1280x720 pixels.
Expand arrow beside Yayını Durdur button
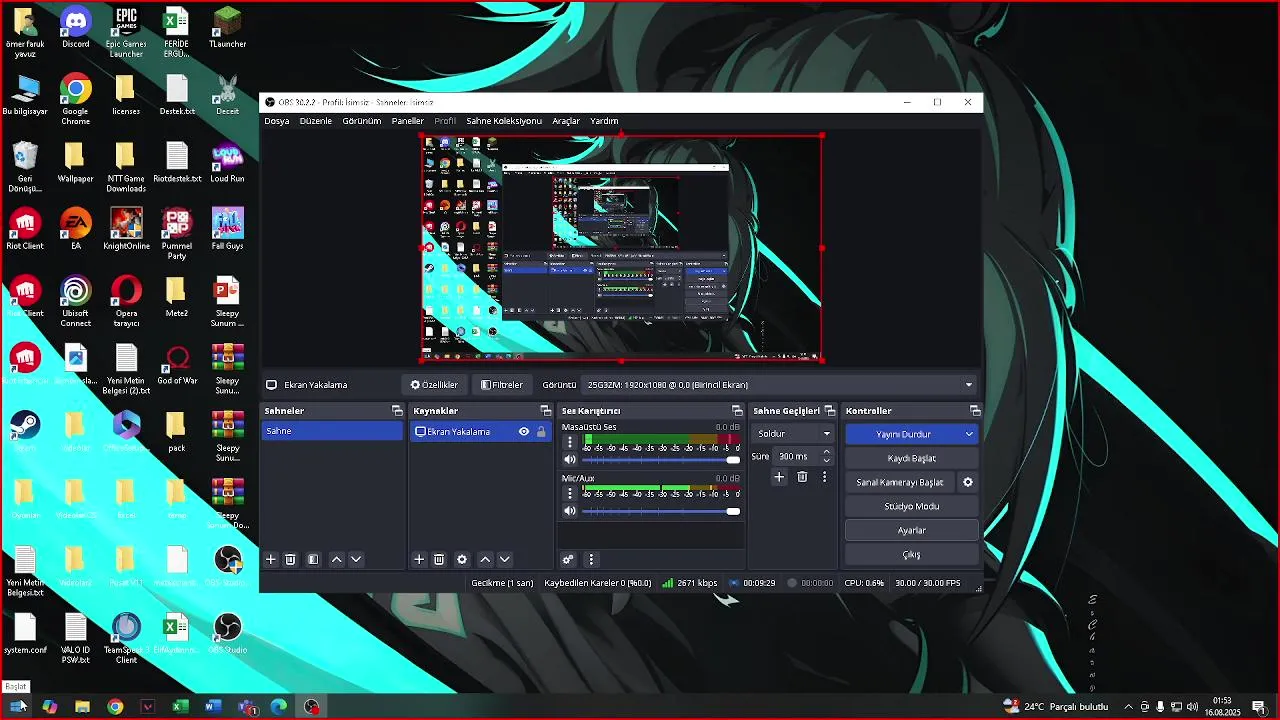pos(969,434)
